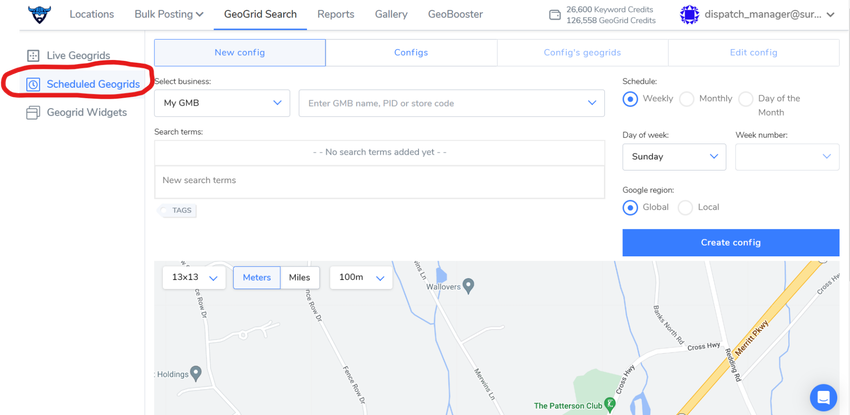Switch to the Edit config tab

[754, 53]
